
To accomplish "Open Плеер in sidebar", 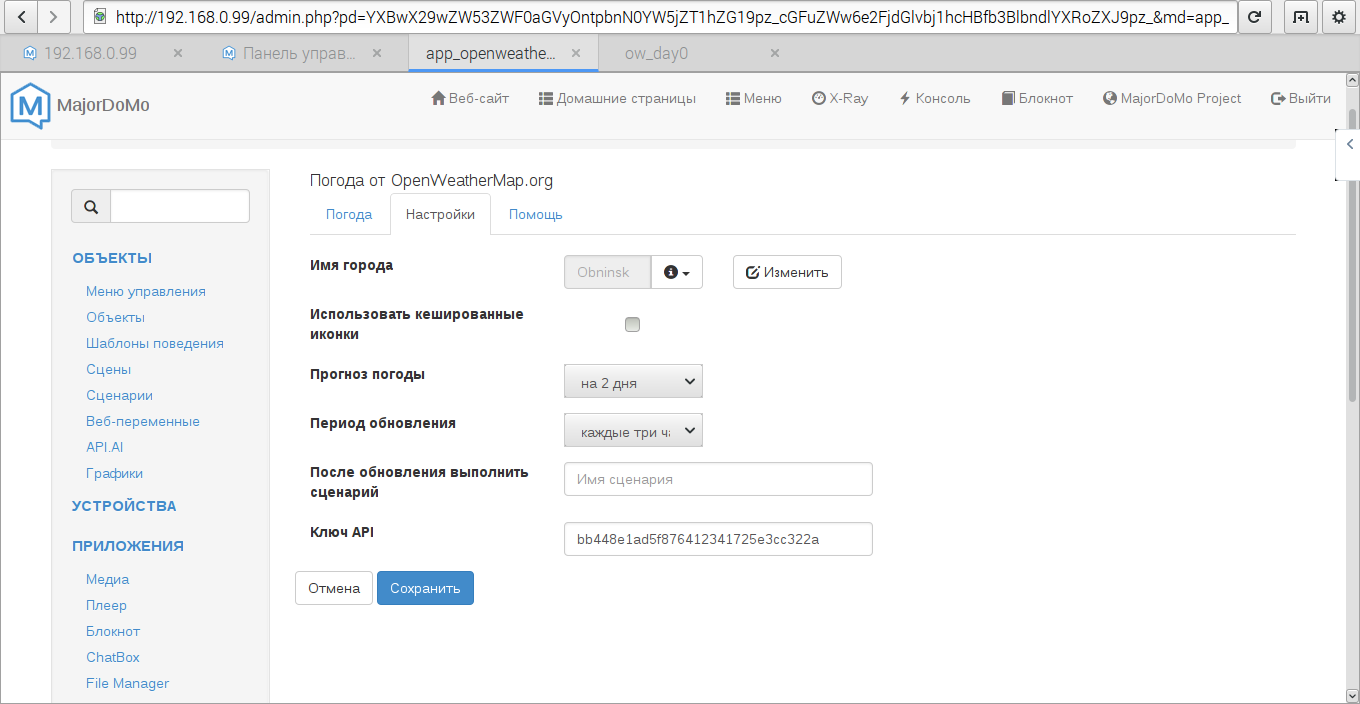I will point(106,605).
